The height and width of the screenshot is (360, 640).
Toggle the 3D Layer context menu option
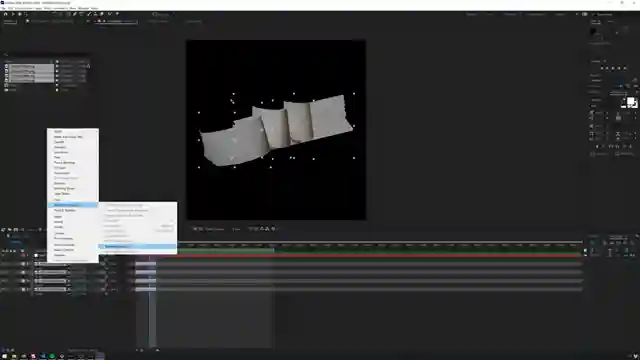(73, 168)
